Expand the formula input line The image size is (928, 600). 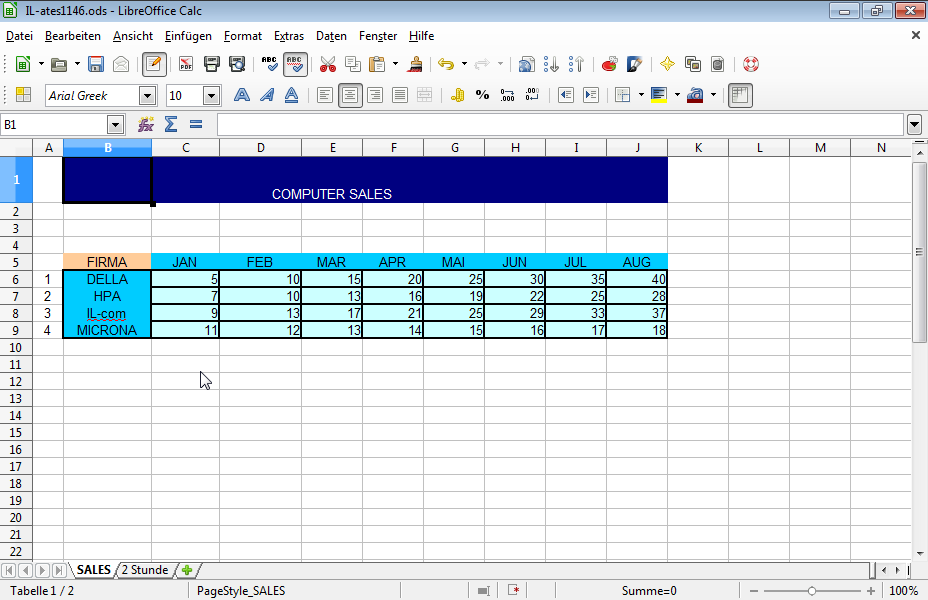click(x=914, y=125)
